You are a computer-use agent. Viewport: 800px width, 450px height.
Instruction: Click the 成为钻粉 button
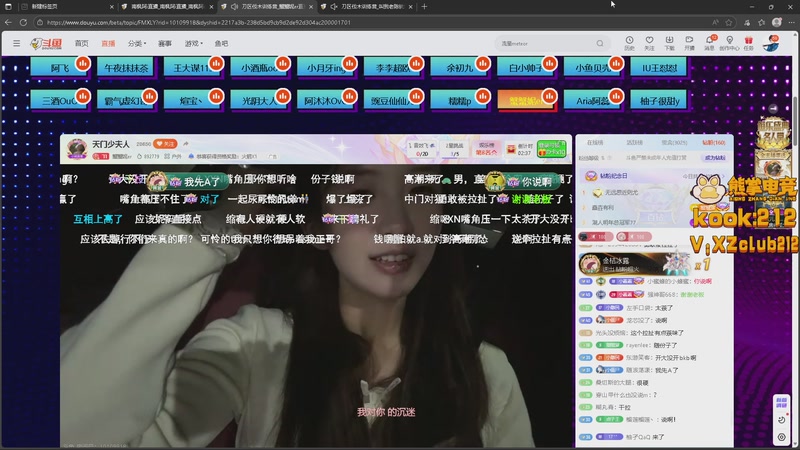click(x=715, y=158)
